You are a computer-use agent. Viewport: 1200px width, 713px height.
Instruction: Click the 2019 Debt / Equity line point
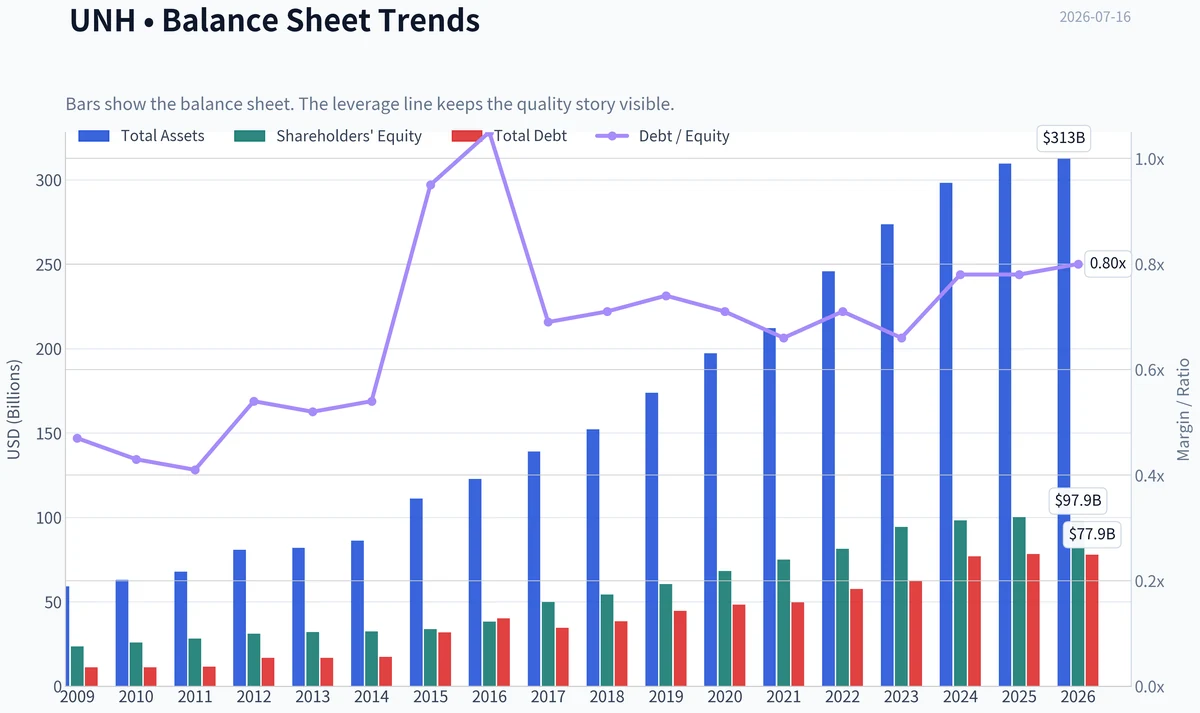(666, 296)
